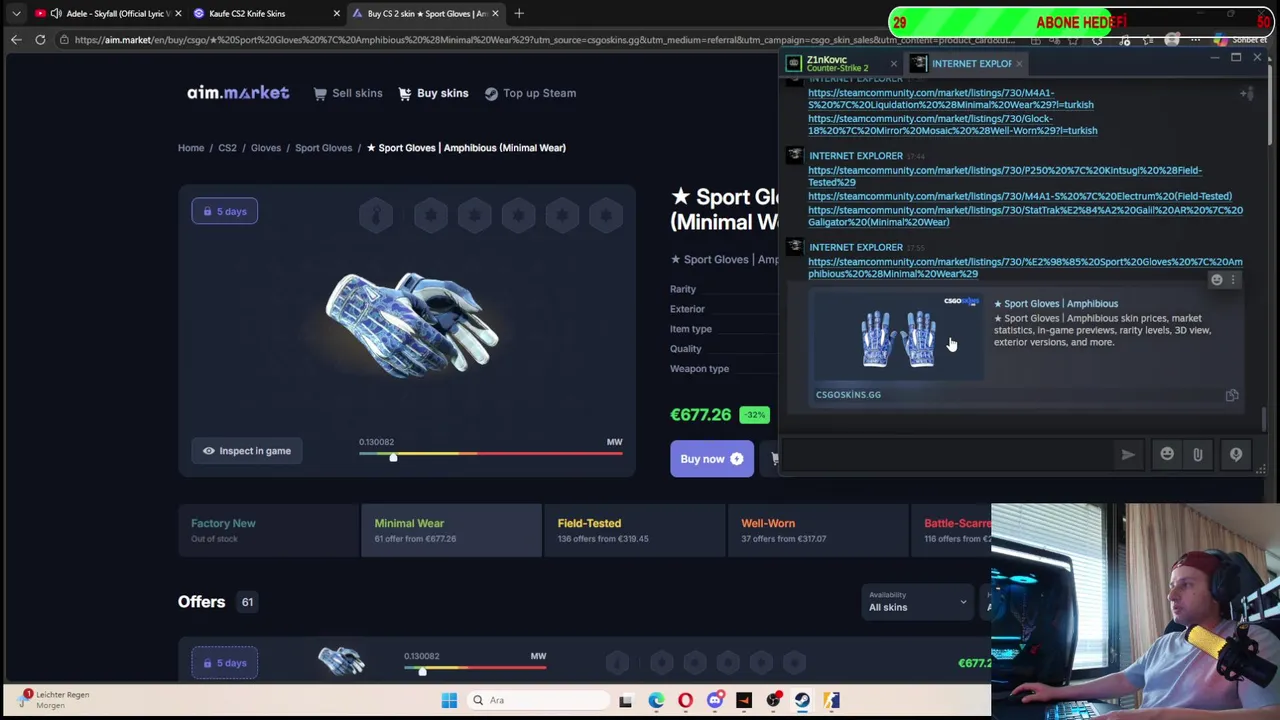Viewport: 1280px width, 720px height.
Task: Open the Task View taskbar icon
Action: click(x=625, y=700)
